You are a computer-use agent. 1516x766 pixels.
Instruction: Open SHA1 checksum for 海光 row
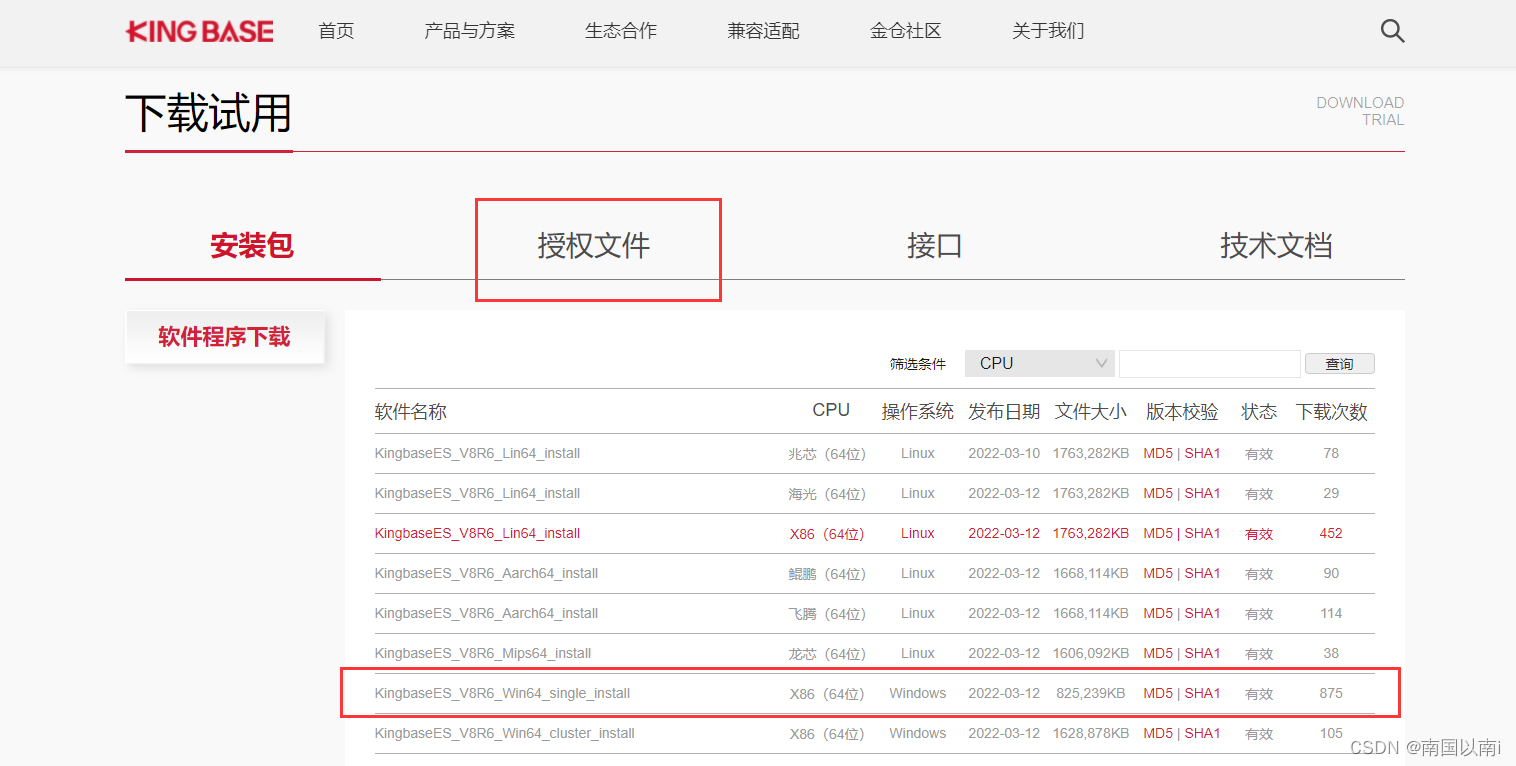coord(1203,493)
